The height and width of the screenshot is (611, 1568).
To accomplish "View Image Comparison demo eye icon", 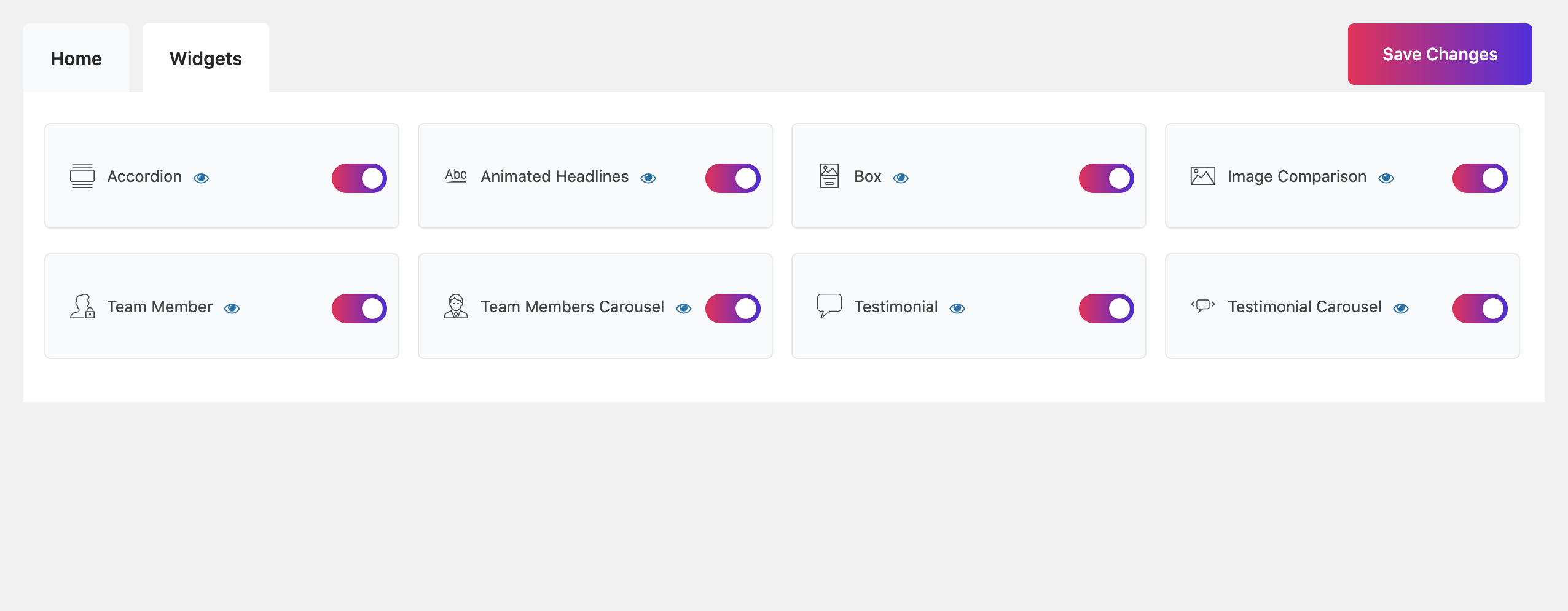I will 1386,178.
